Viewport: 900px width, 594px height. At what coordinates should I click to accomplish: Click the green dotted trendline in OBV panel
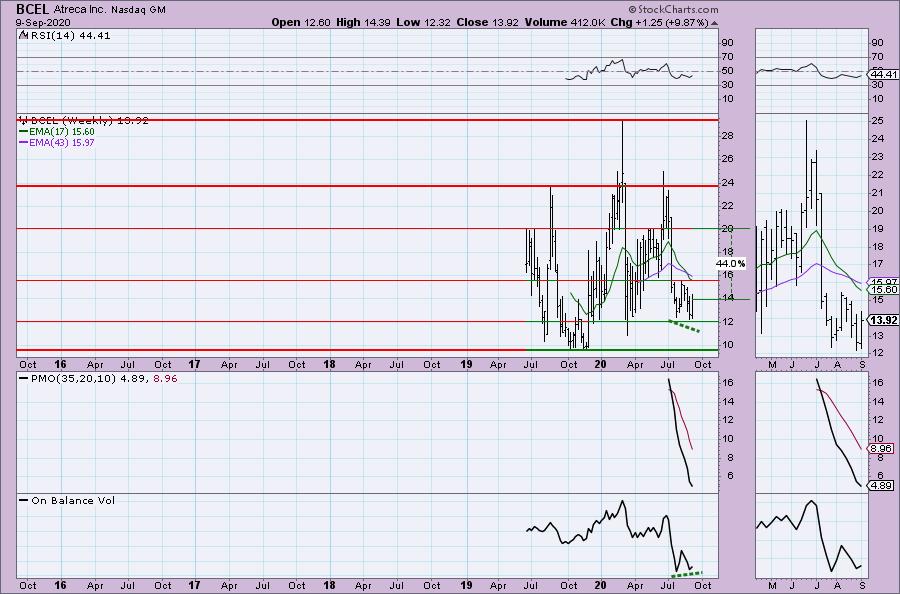point(686,573)
